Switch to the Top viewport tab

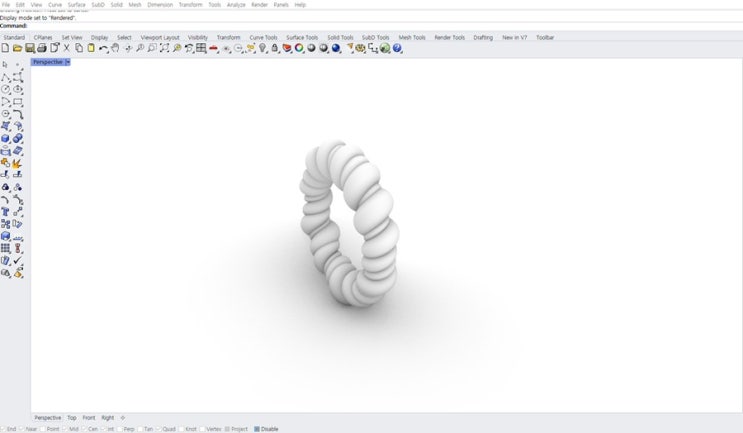tap(72, 418)
